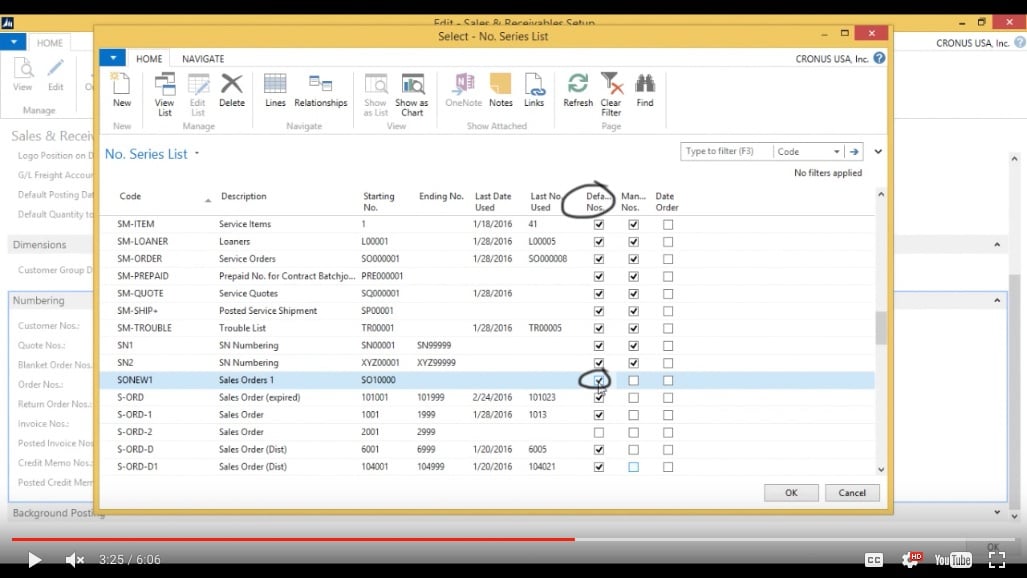Select the SM-QUOTE row code
This screenshot has height=578, width=1027.
(x=140, y=294)
